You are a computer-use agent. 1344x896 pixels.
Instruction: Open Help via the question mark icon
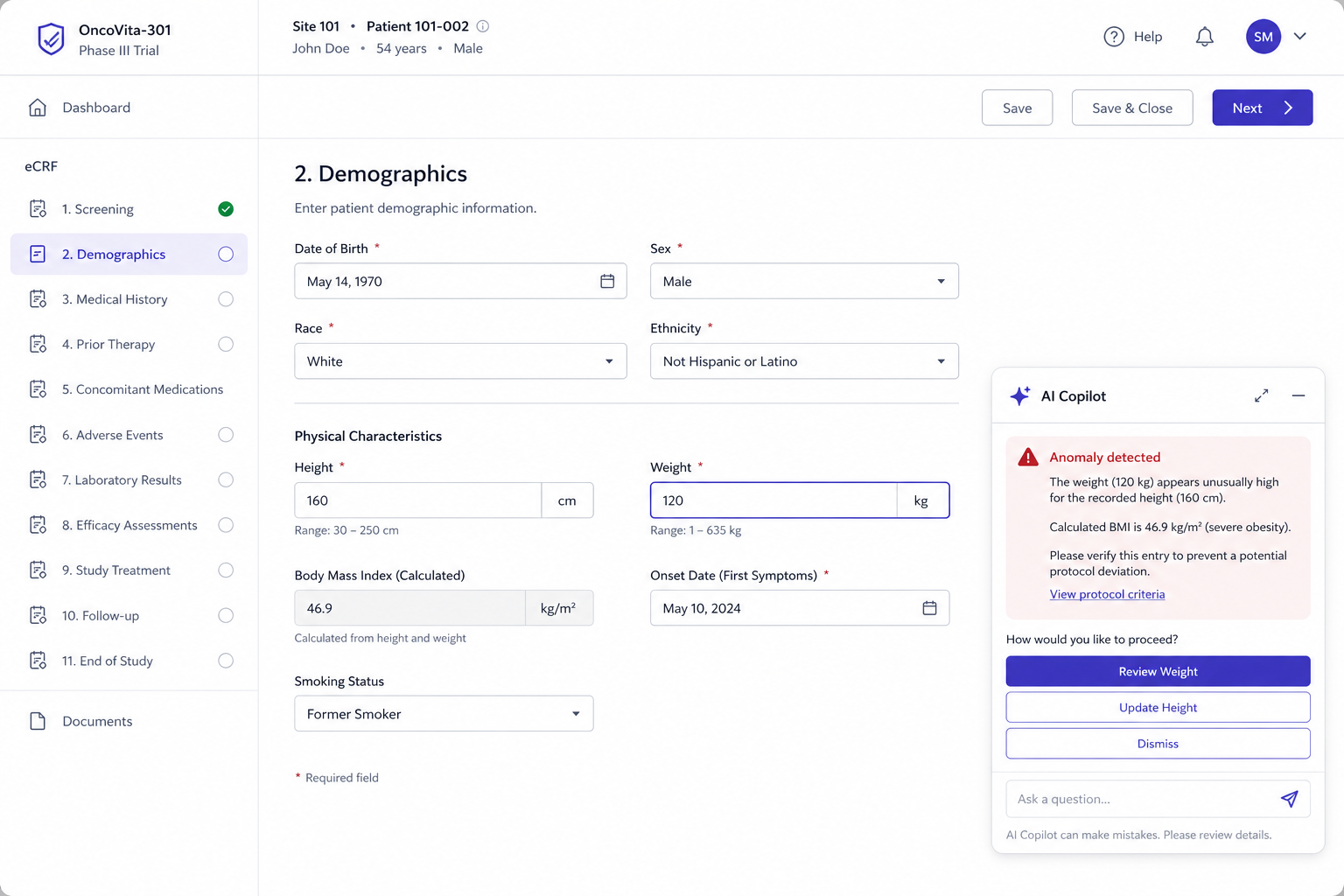pos(1114,37)
